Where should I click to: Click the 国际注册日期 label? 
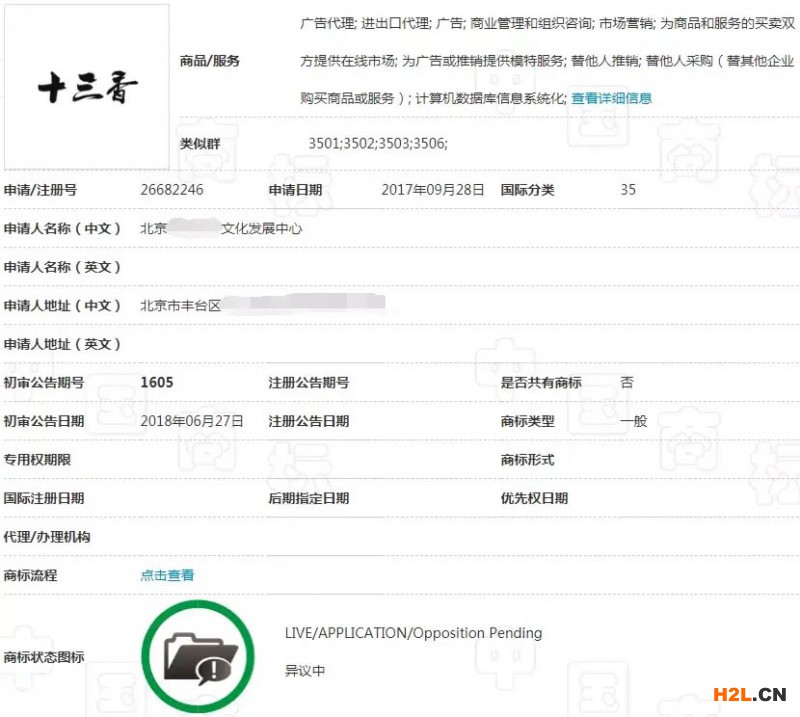(44, 498)
